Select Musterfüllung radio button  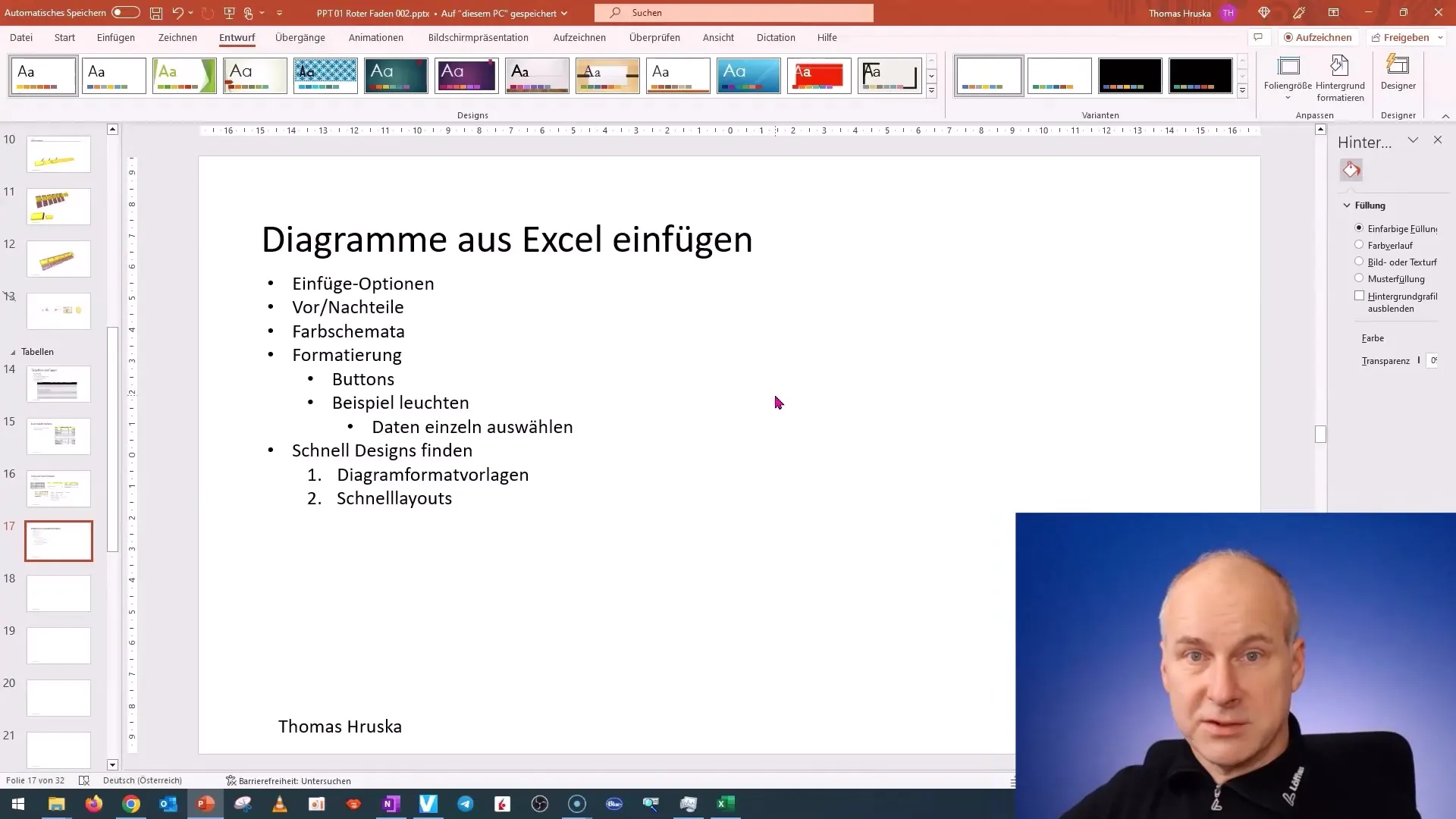pyautogui.click(x=1359, y=278)
